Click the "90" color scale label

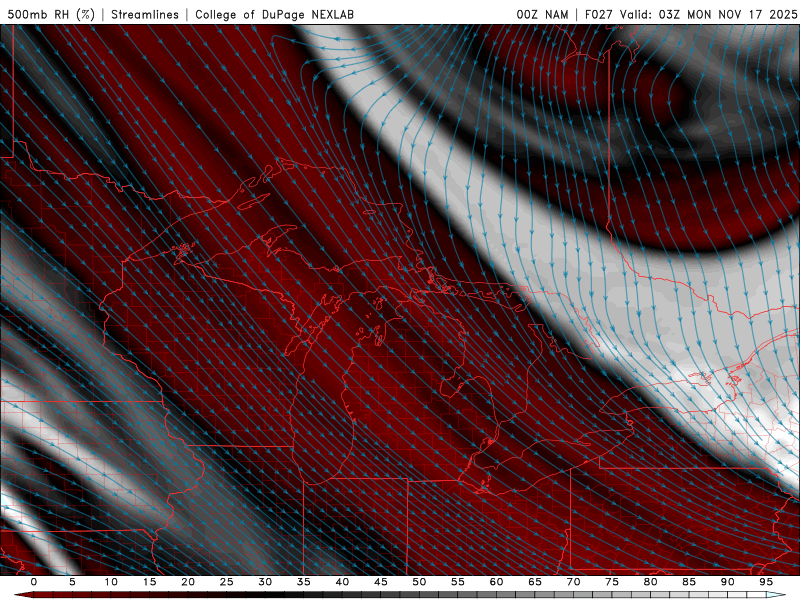tap(727, 582)
